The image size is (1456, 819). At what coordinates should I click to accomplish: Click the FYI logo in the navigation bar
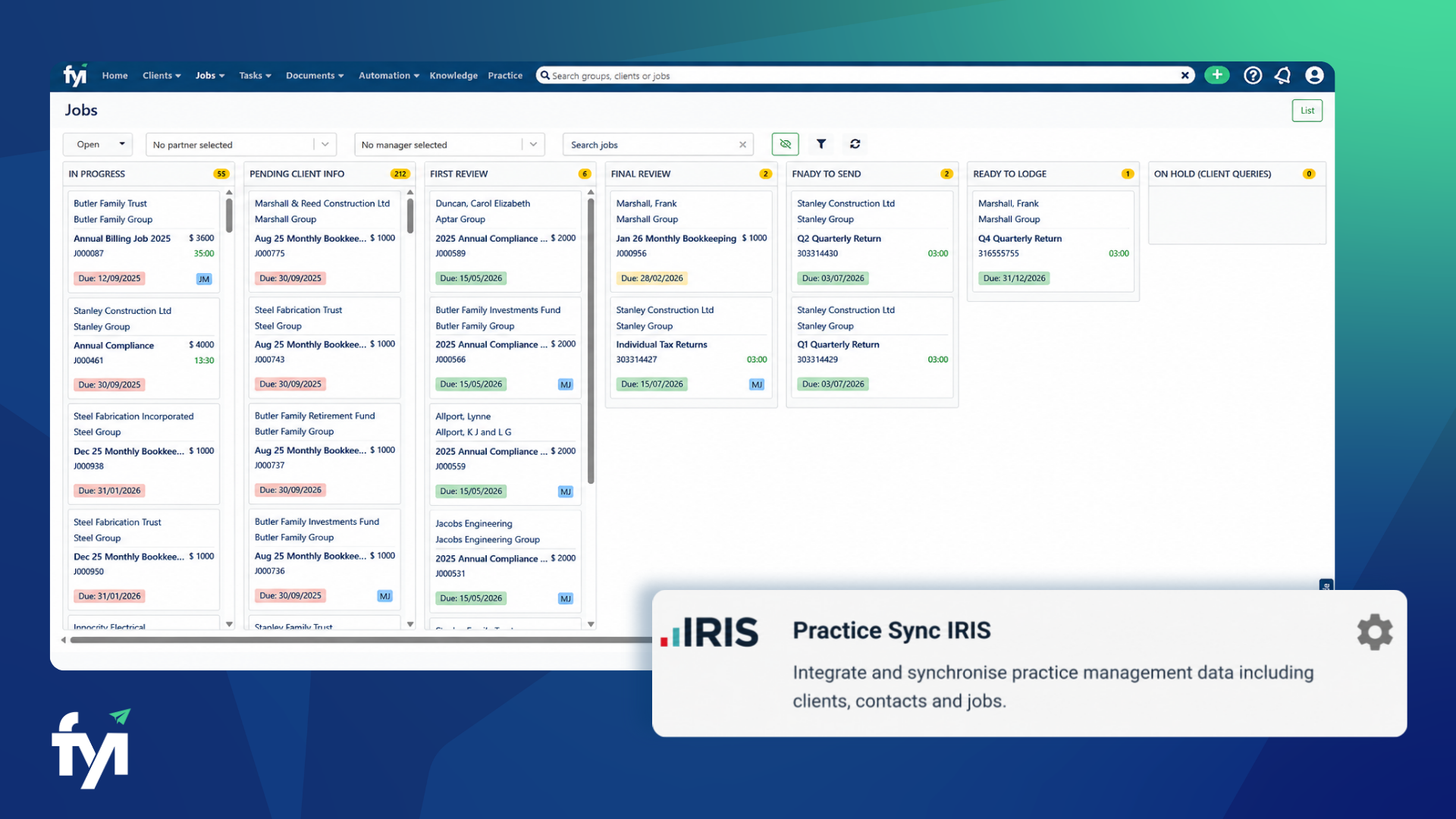(x=75, y=75)
